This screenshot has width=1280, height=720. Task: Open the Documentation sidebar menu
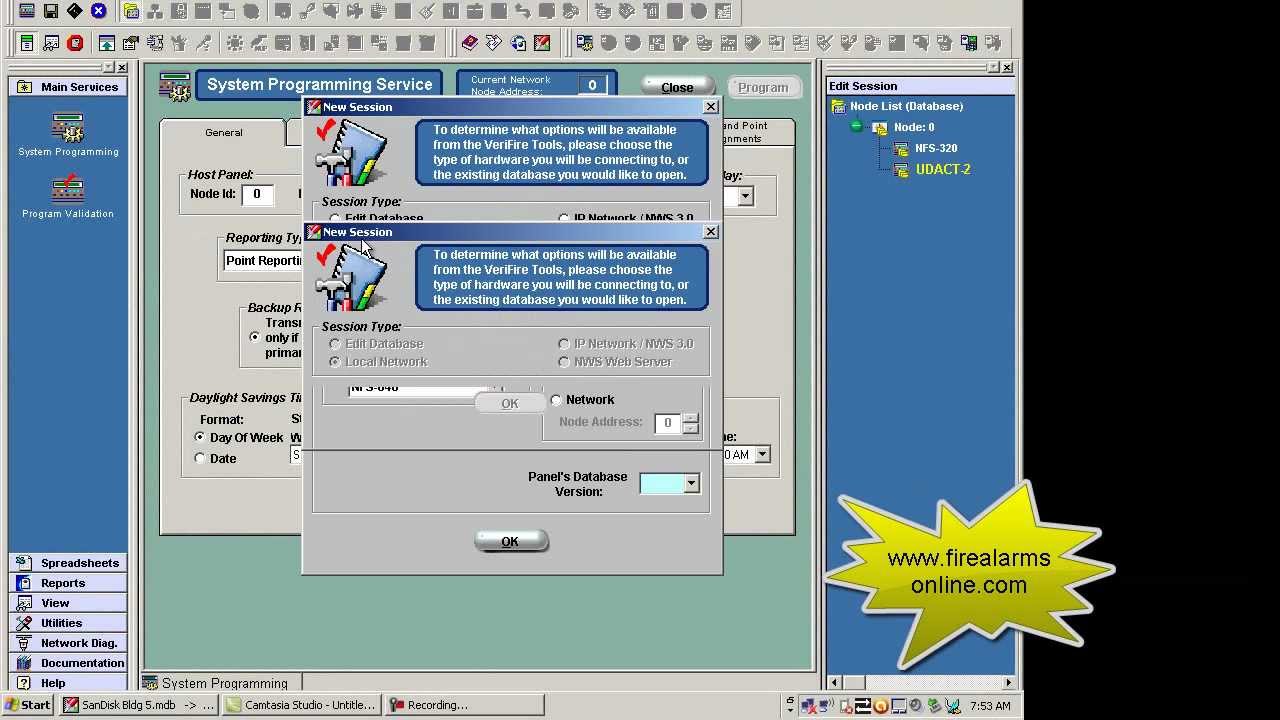pos(68,663)
